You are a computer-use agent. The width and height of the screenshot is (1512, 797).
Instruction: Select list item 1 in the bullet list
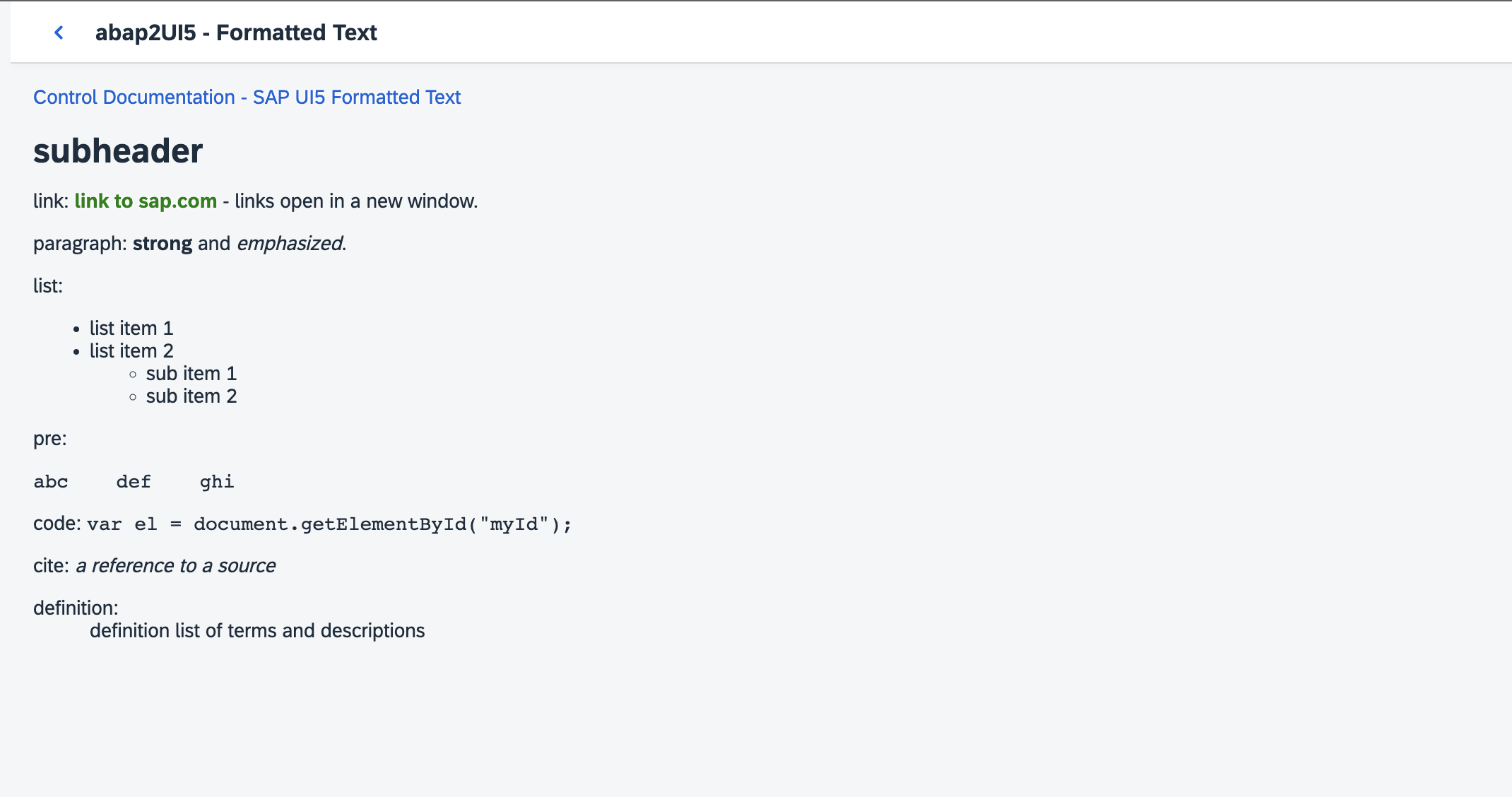(131, 328)
